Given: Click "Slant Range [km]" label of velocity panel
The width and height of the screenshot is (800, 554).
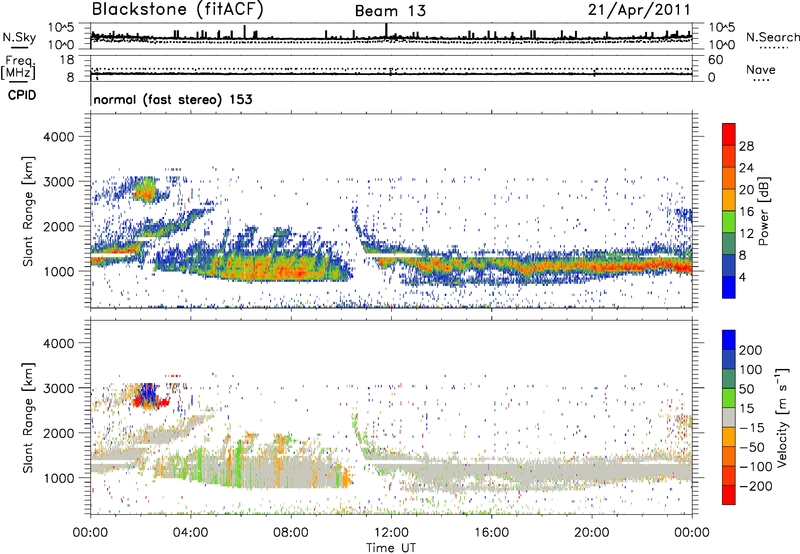Looking at the screenshot, I should [x=28, y=418].
